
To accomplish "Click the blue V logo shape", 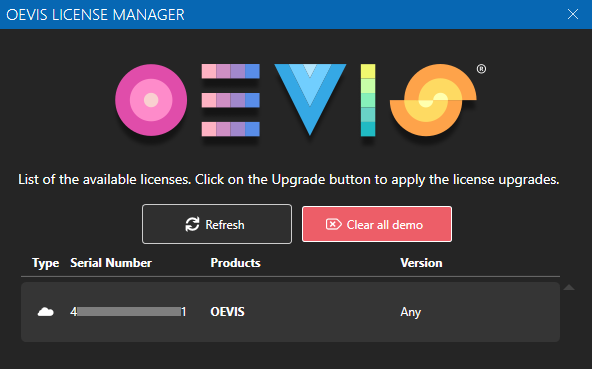I will [x=310, y=100].
